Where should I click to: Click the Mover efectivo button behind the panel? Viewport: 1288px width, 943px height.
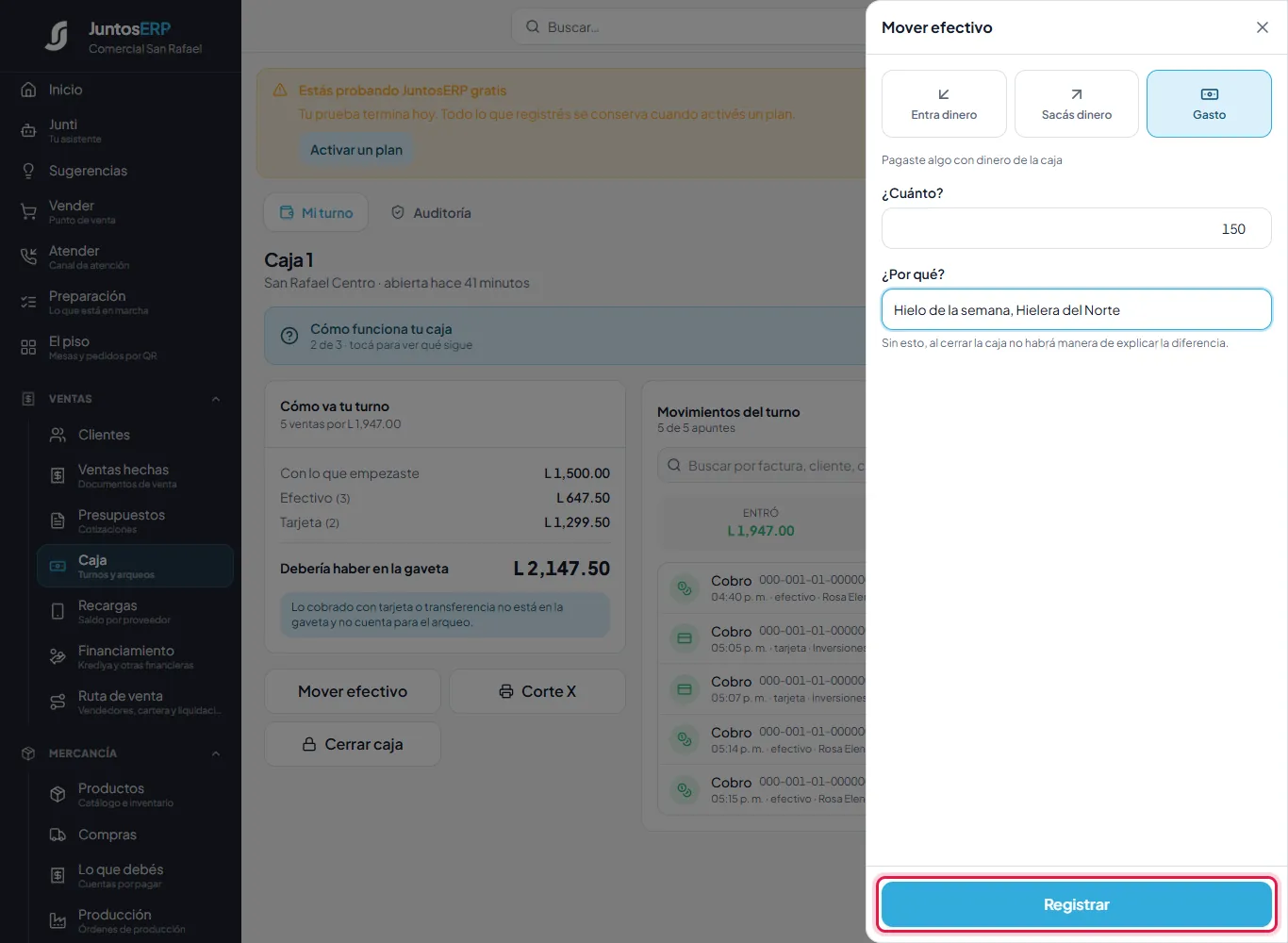point(353,691)
